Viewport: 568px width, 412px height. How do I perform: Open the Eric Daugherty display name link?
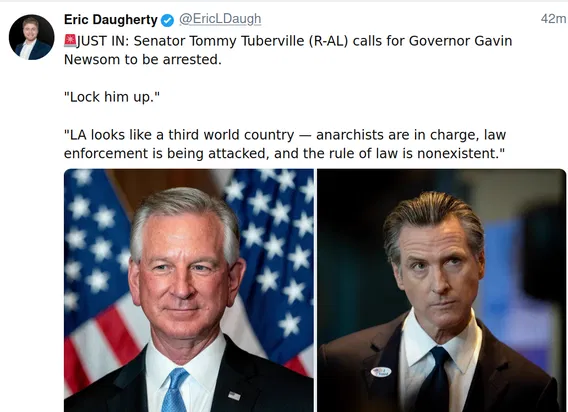pos(111,20)
